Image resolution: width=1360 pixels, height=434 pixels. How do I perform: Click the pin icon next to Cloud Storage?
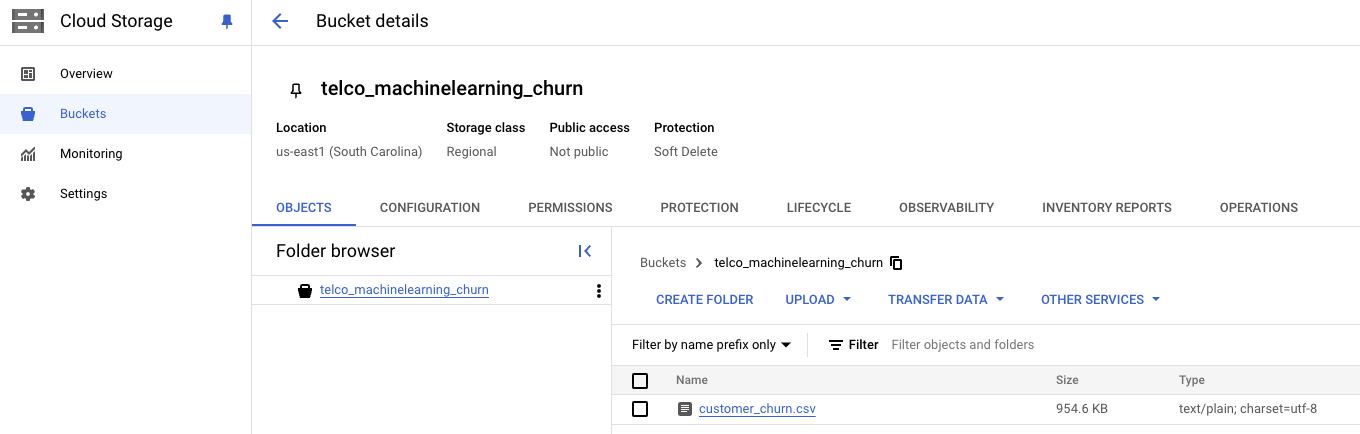point(227,22)
